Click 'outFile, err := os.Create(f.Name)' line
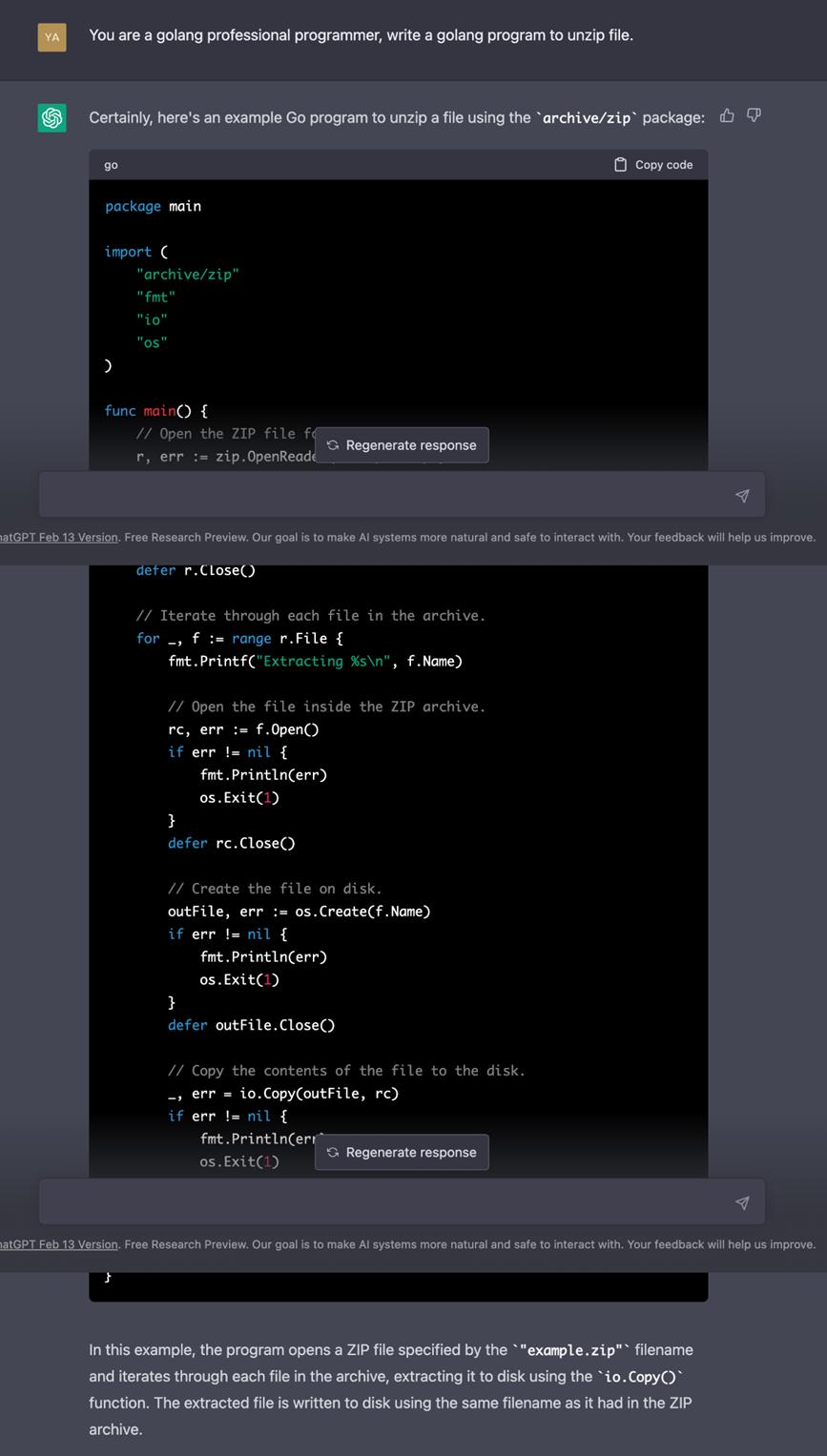 300,912
